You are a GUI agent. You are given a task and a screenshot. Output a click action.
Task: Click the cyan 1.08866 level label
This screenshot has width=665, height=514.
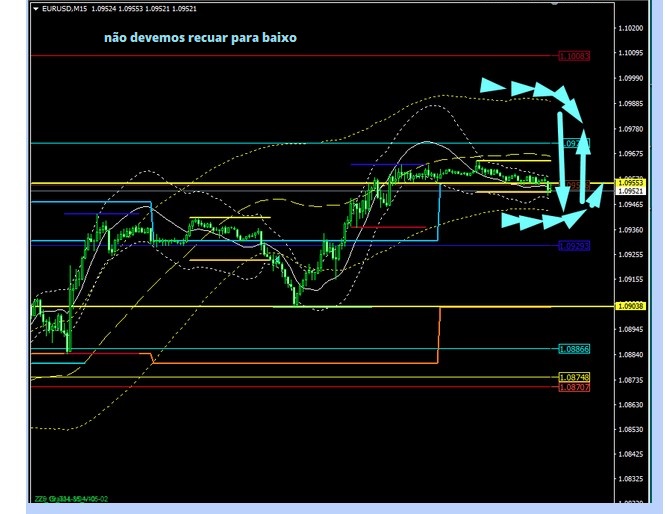click(x=574, y=349)
